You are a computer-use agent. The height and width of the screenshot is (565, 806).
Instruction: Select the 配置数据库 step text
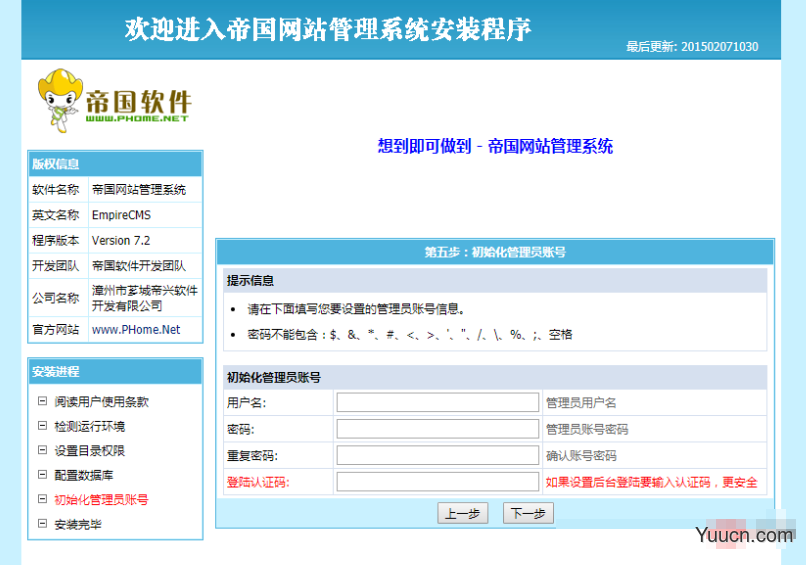point(84,475)
